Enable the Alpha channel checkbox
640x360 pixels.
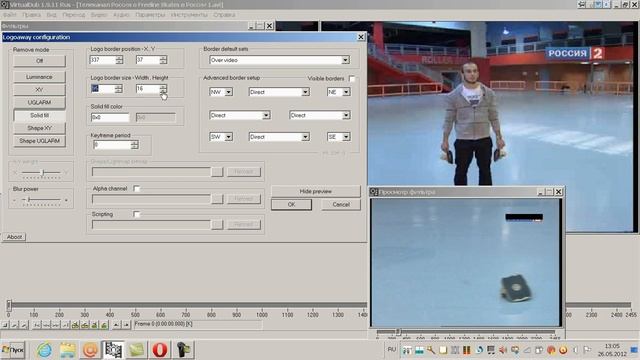pos(137,189)
